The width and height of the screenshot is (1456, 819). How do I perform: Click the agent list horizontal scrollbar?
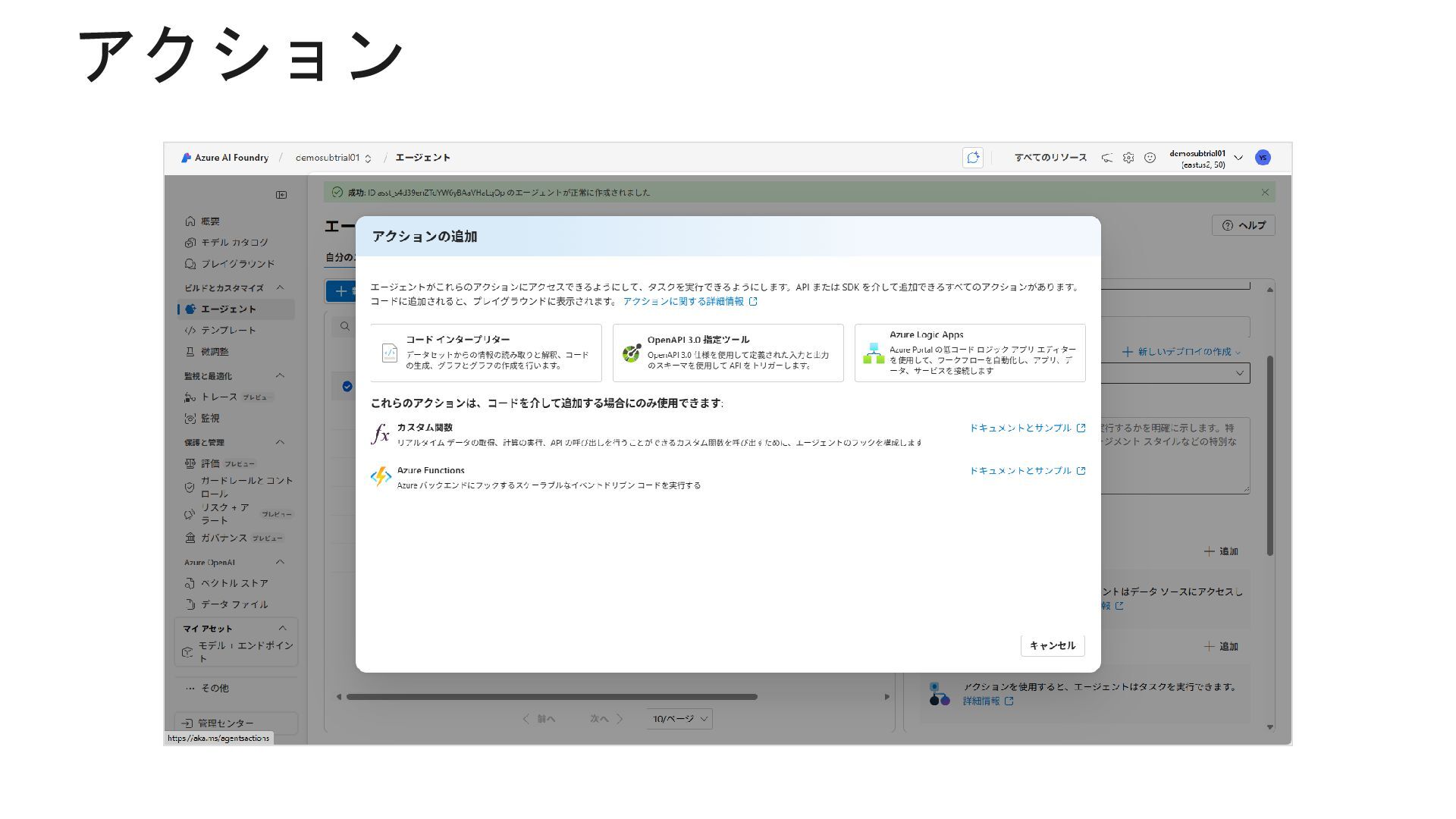(x=552, y=697)
